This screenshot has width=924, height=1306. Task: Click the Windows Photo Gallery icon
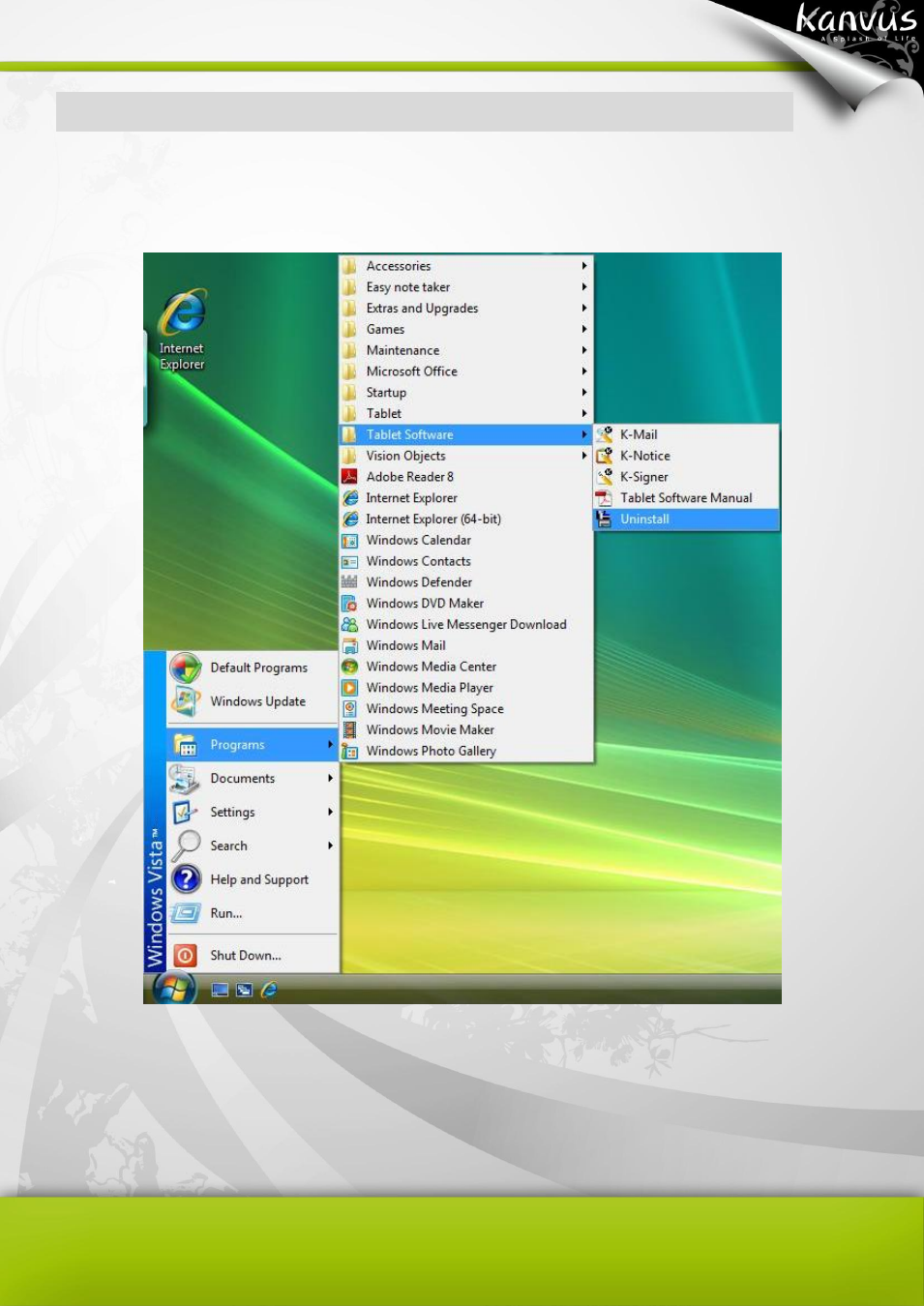349,751
